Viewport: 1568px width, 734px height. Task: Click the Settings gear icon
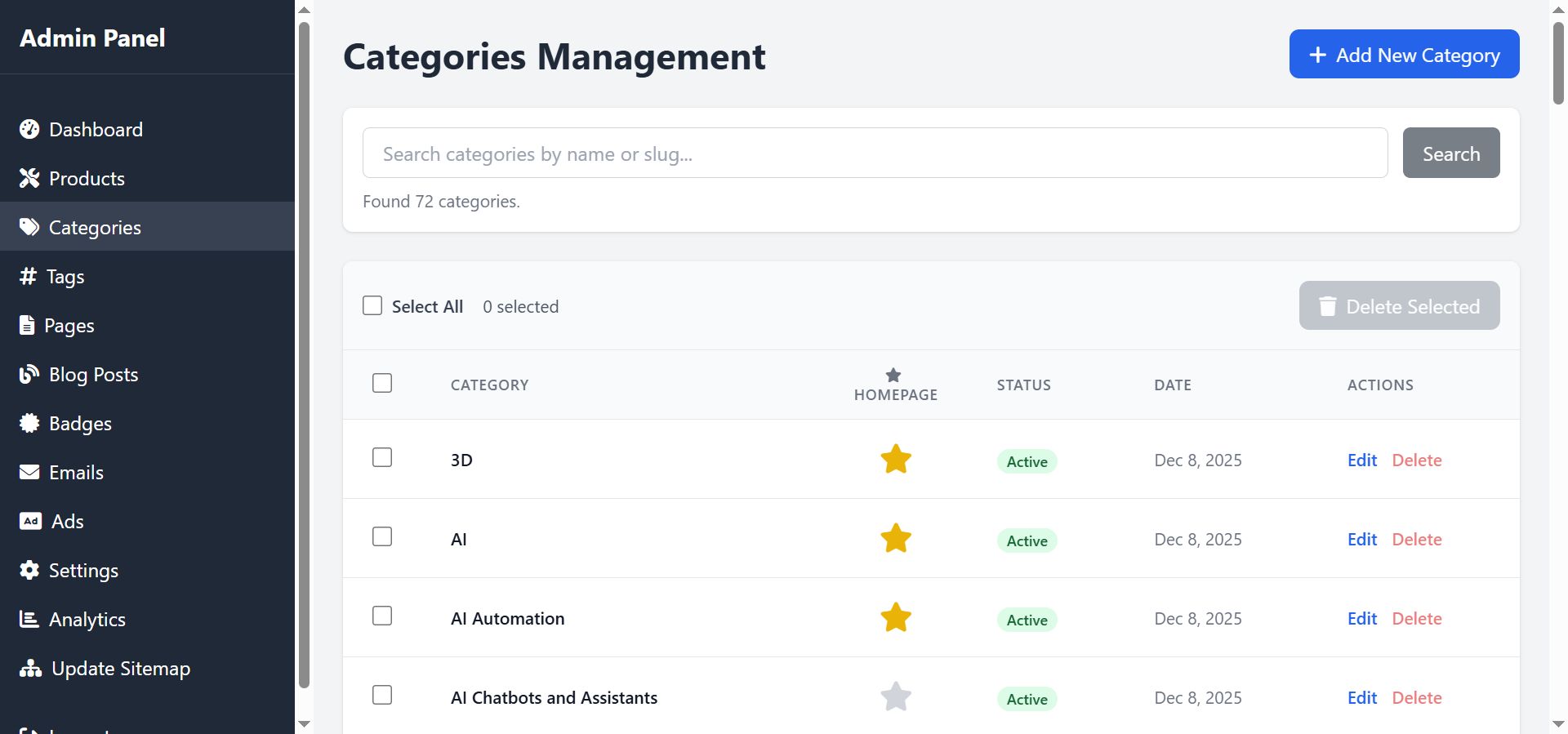pyautogui.click(x=29, y=570)
